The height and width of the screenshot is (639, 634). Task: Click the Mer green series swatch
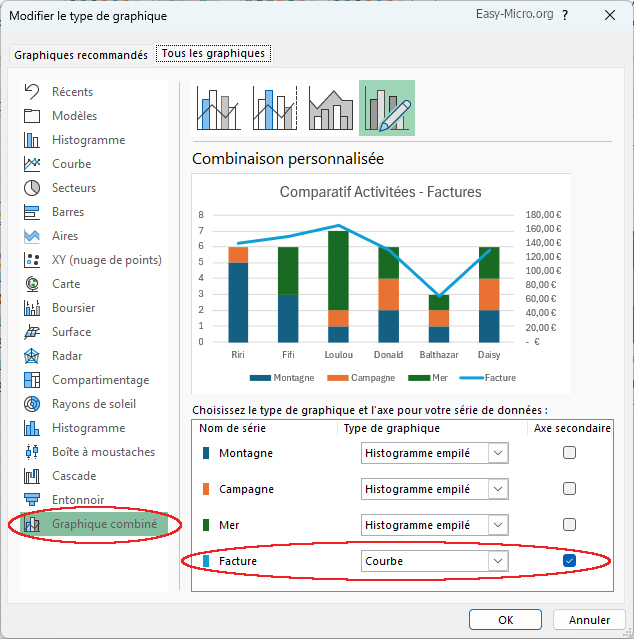(206, 524)
